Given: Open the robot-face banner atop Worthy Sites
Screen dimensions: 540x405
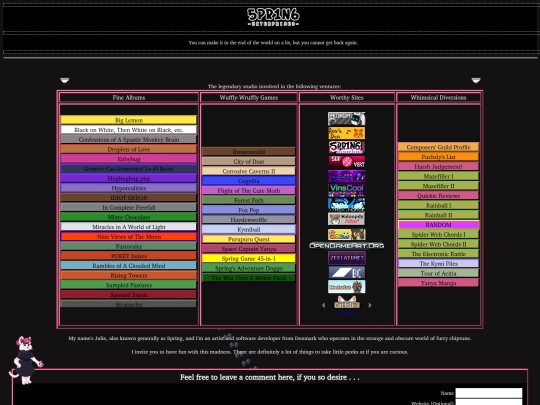Looking at the screenshot, I should coord(346,119).
